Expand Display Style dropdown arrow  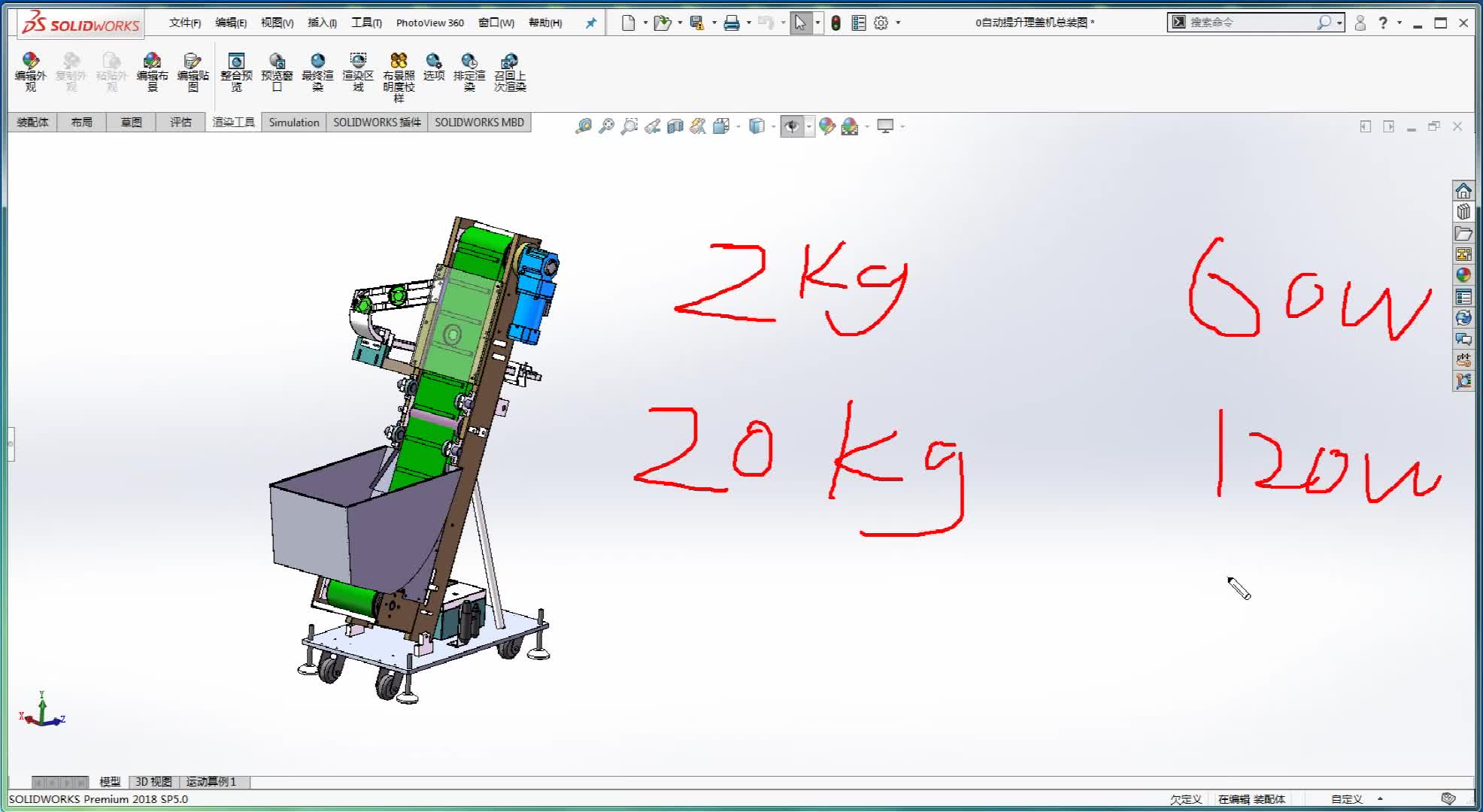click(x=773, y=126)
